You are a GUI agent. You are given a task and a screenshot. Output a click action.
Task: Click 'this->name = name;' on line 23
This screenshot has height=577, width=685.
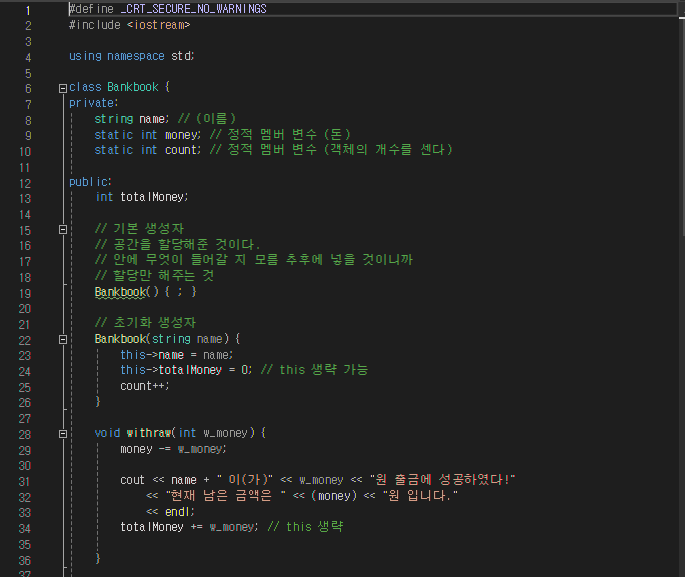pos(176,355)
